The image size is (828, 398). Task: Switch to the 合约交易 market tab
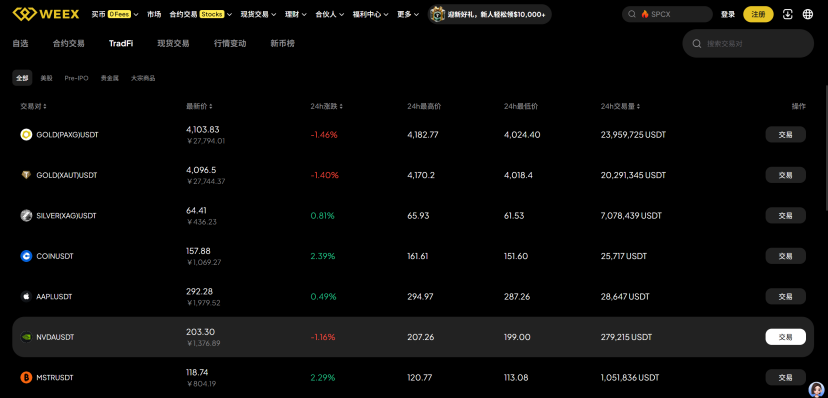coord(69,44)
